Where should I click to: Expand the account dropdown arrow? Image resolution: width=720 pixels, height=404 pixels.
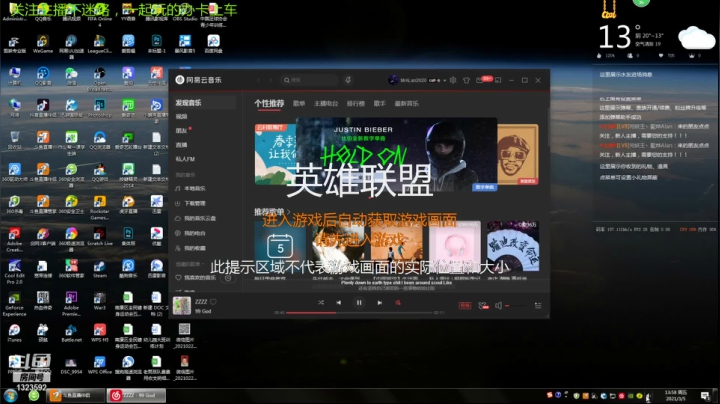click(x=444, y=80)
